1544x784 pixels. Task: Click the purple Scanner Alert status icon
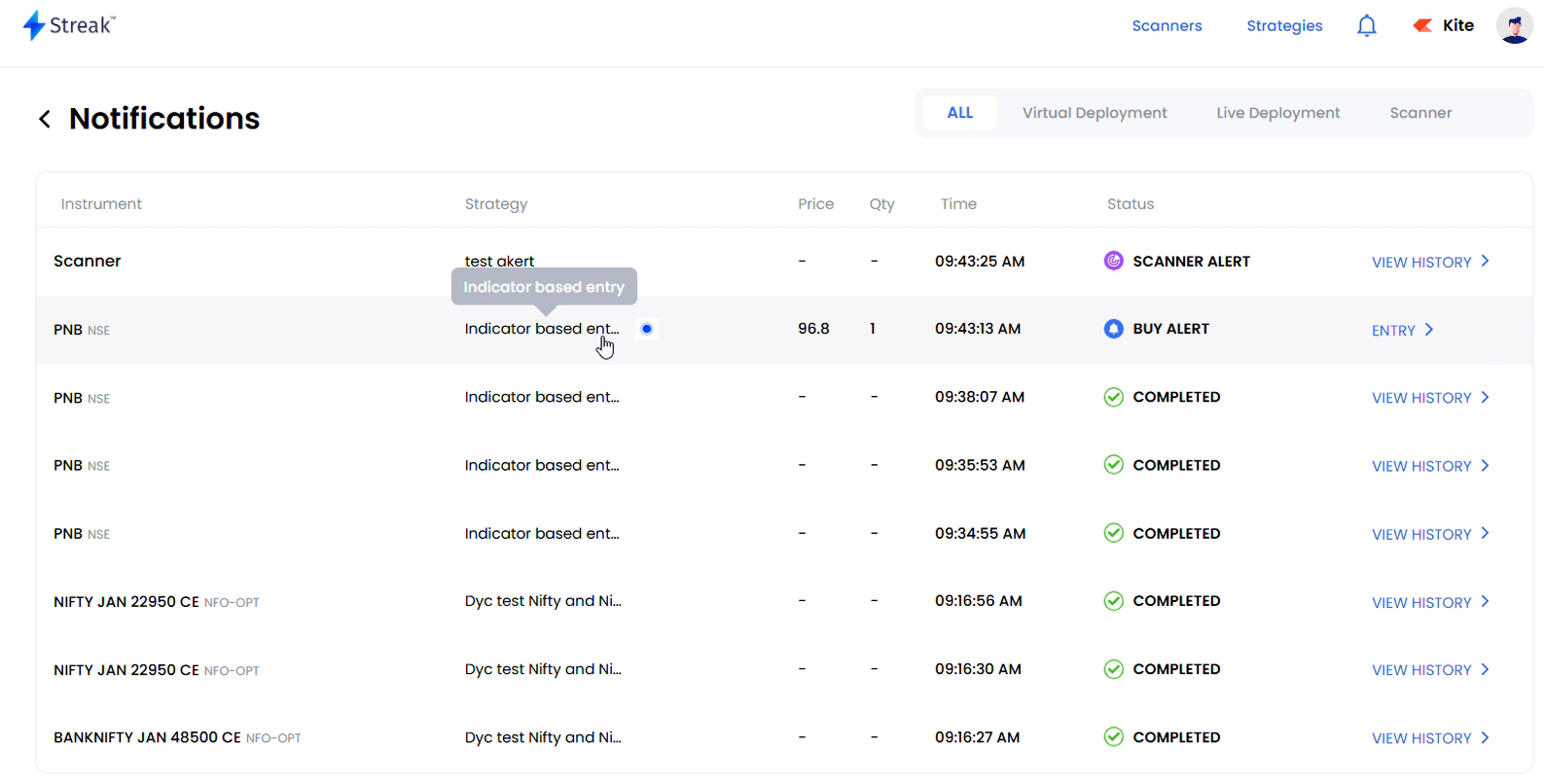(x=1114, y=261)
